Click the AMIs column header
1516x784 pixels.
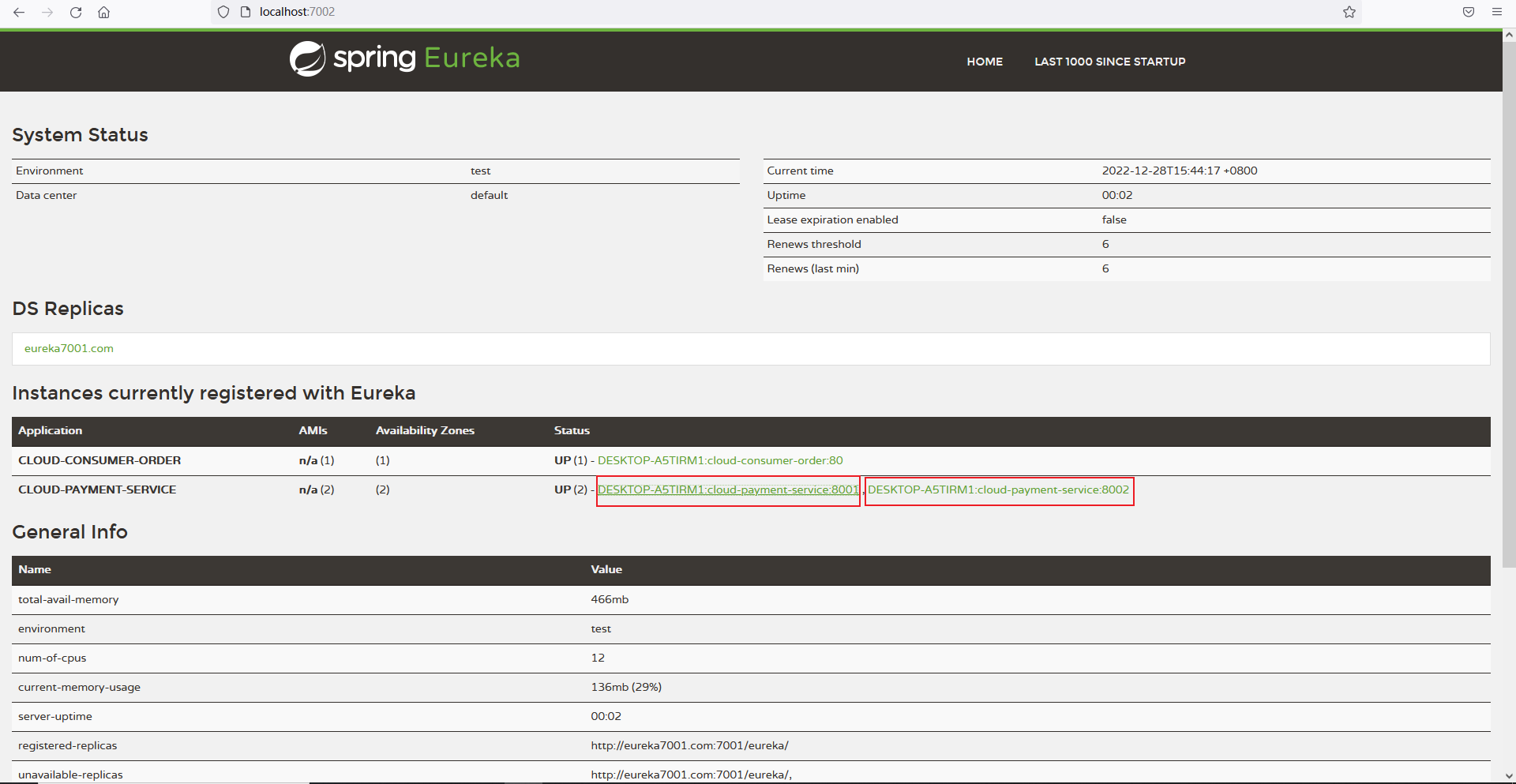pos(313,430)
